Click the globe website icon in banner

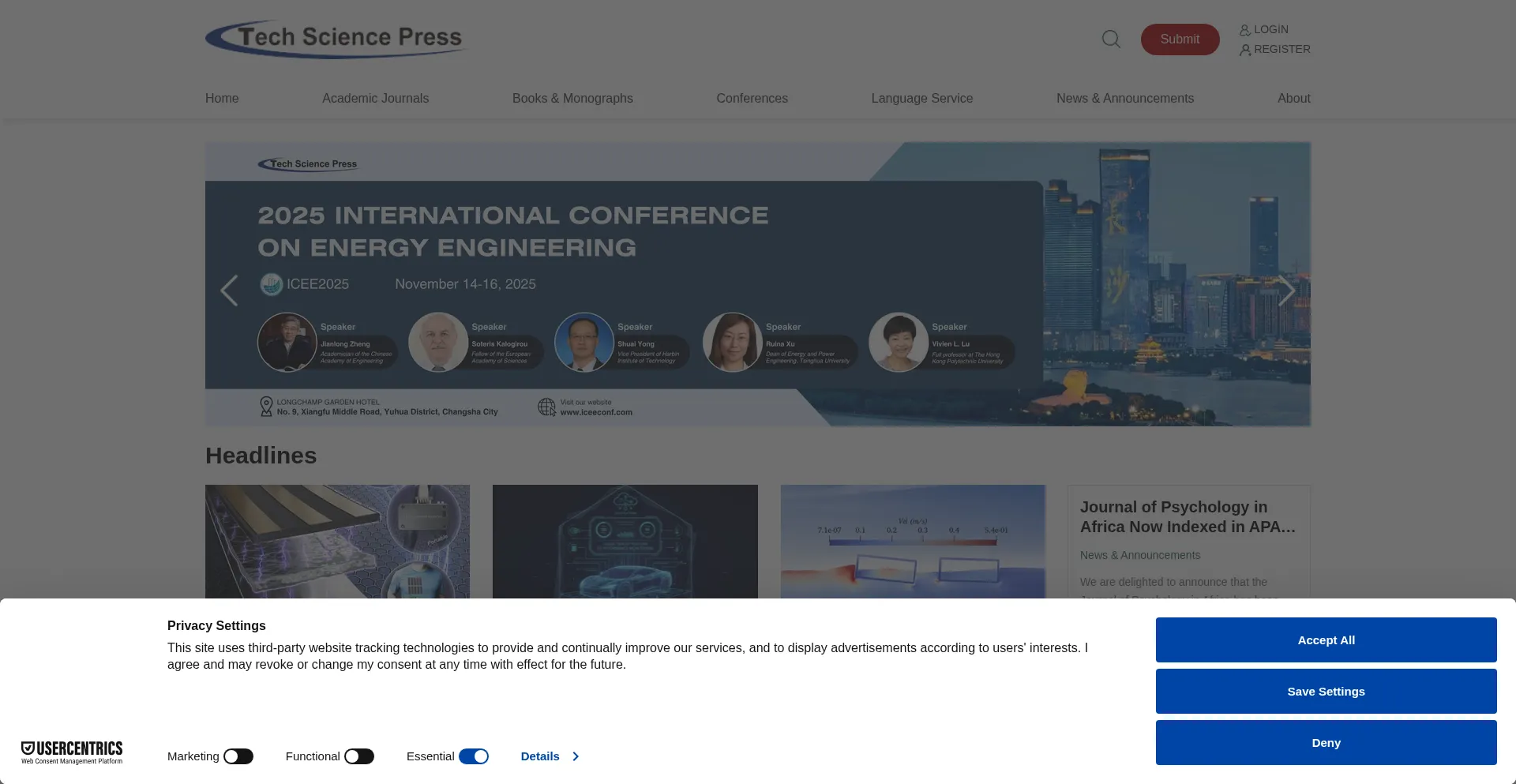546,407
